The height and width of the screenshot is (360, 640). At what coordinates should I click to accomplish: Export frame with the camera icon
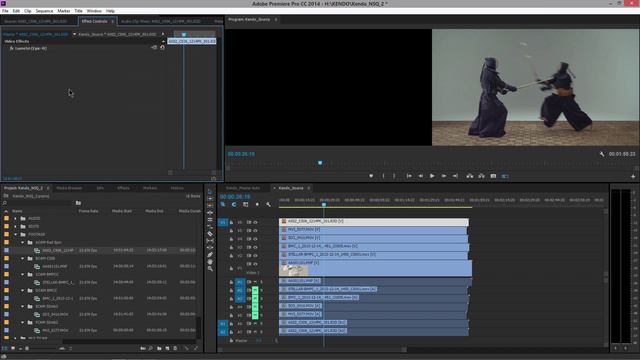click(x=493, y=176)
